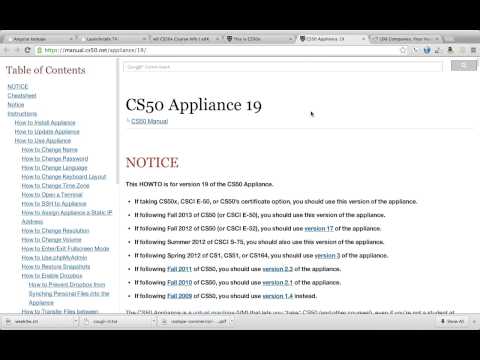Image resolution: width=480 pixels, height=360 pixels.
Task: Open How to Change Volume link
Action: point(52,240)
